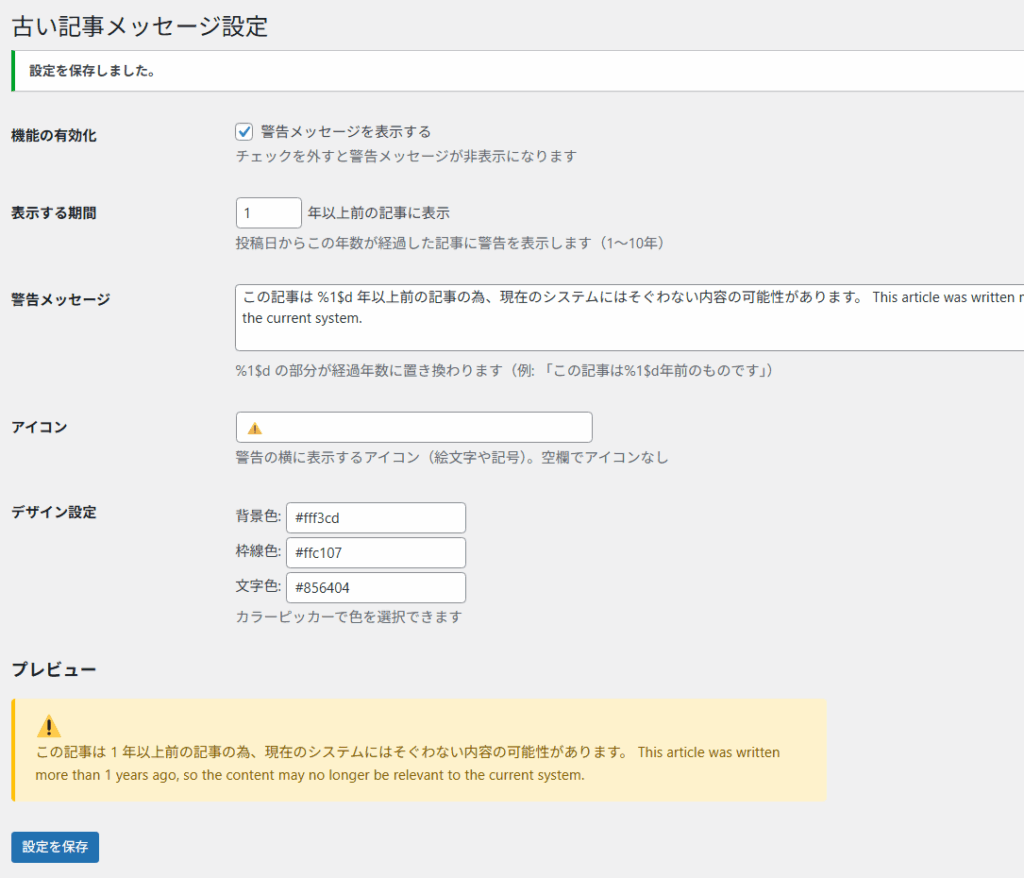The image size is (1024, 878).
Task: Select the 背景色 color field #fff3cd
Action: [x=375, y=518]
